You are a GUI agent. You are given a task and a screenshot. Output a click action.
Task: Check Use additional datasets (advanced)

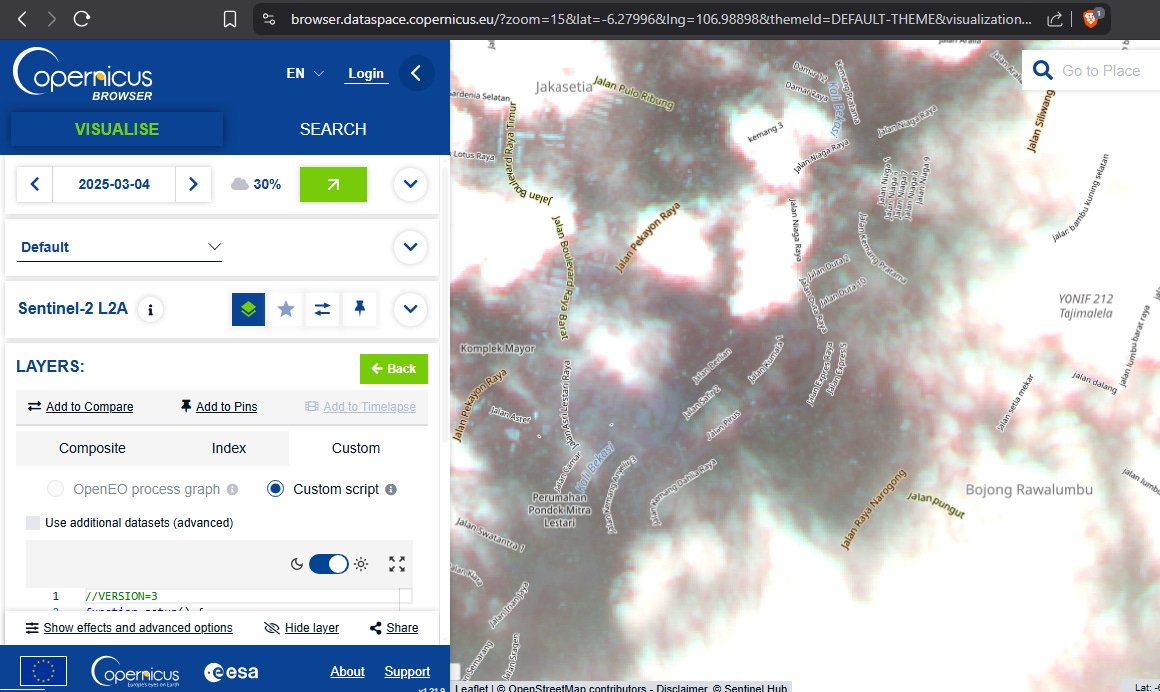pos(33,523)
